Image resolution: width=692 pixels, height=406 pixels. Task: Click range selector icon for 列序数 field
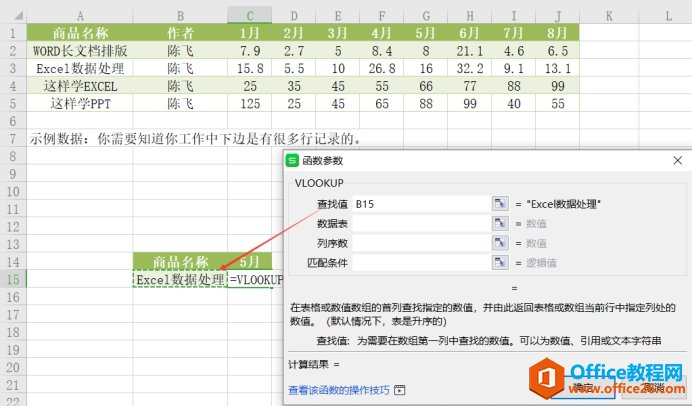500,243
